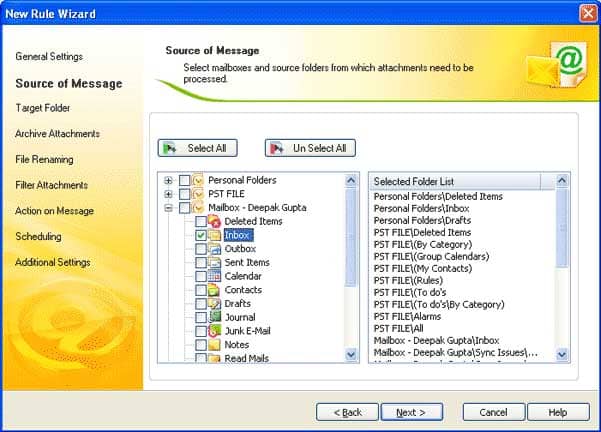Select 'Mailbox - Deepak Gupta\Inbox' list entry
The image size is (601, 432).
[x=437, y=340]
